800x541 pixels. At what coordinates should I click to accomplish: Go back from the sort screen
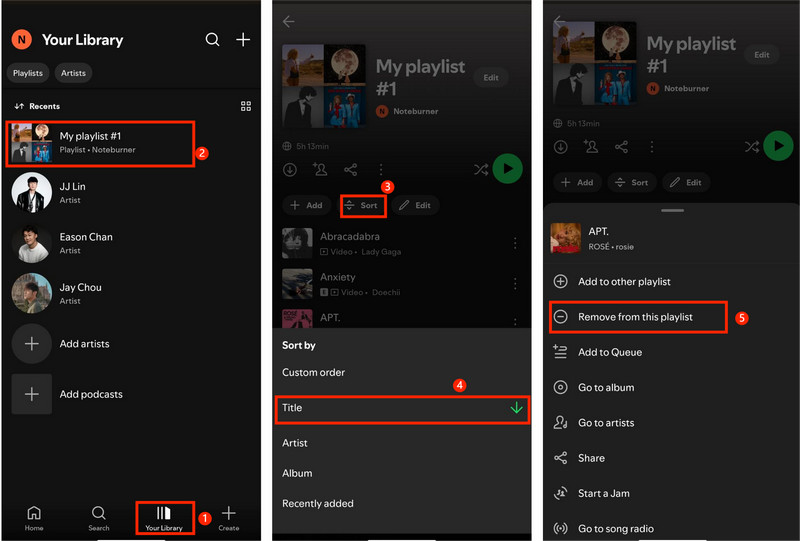tap(289, 21)
